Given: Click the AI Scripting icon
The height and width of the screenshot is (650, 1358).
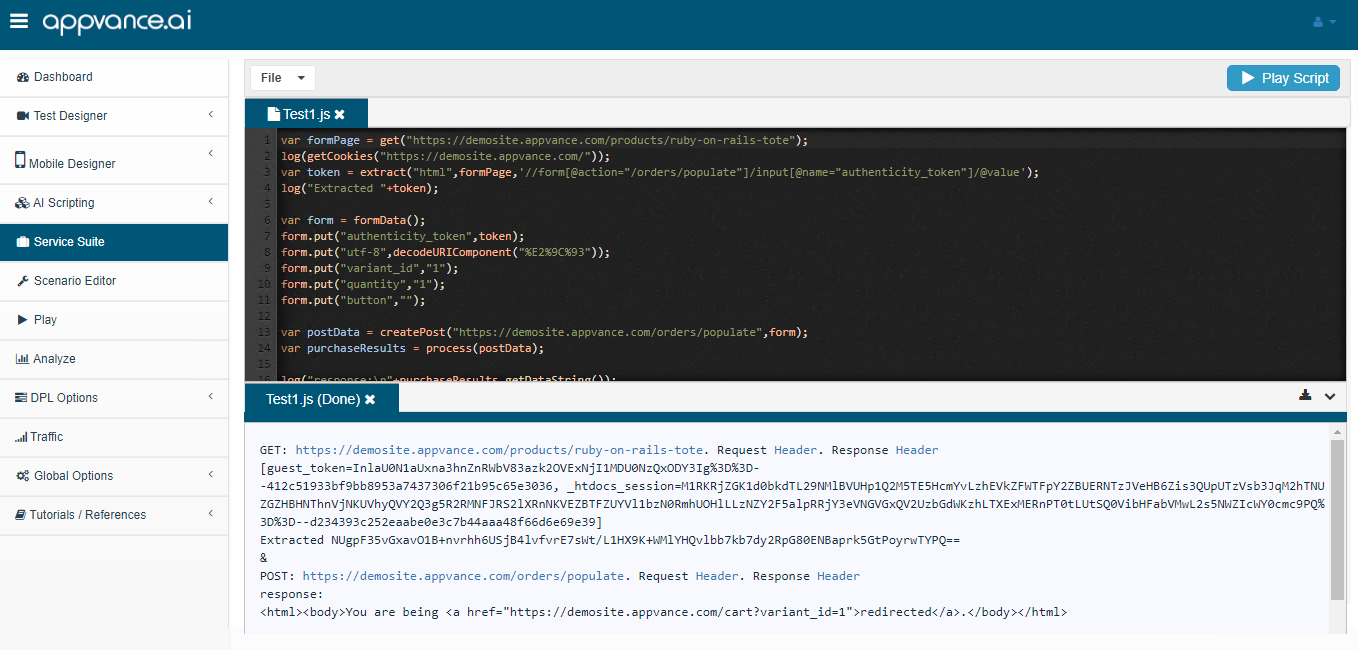Looking at the screenshot, I should (x=23, y=203).
